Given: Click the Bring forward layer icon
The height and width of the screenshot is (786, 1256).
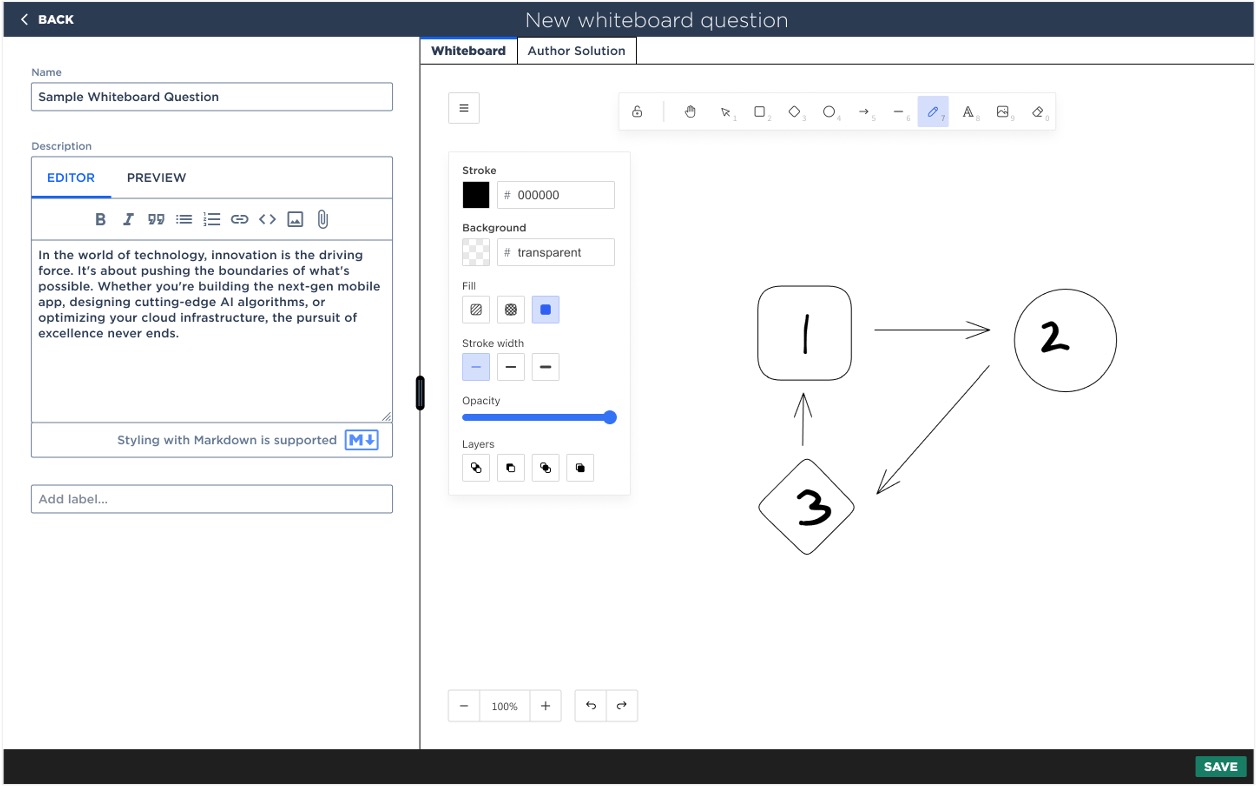Looking at the screenshot, I should (545, 468).
